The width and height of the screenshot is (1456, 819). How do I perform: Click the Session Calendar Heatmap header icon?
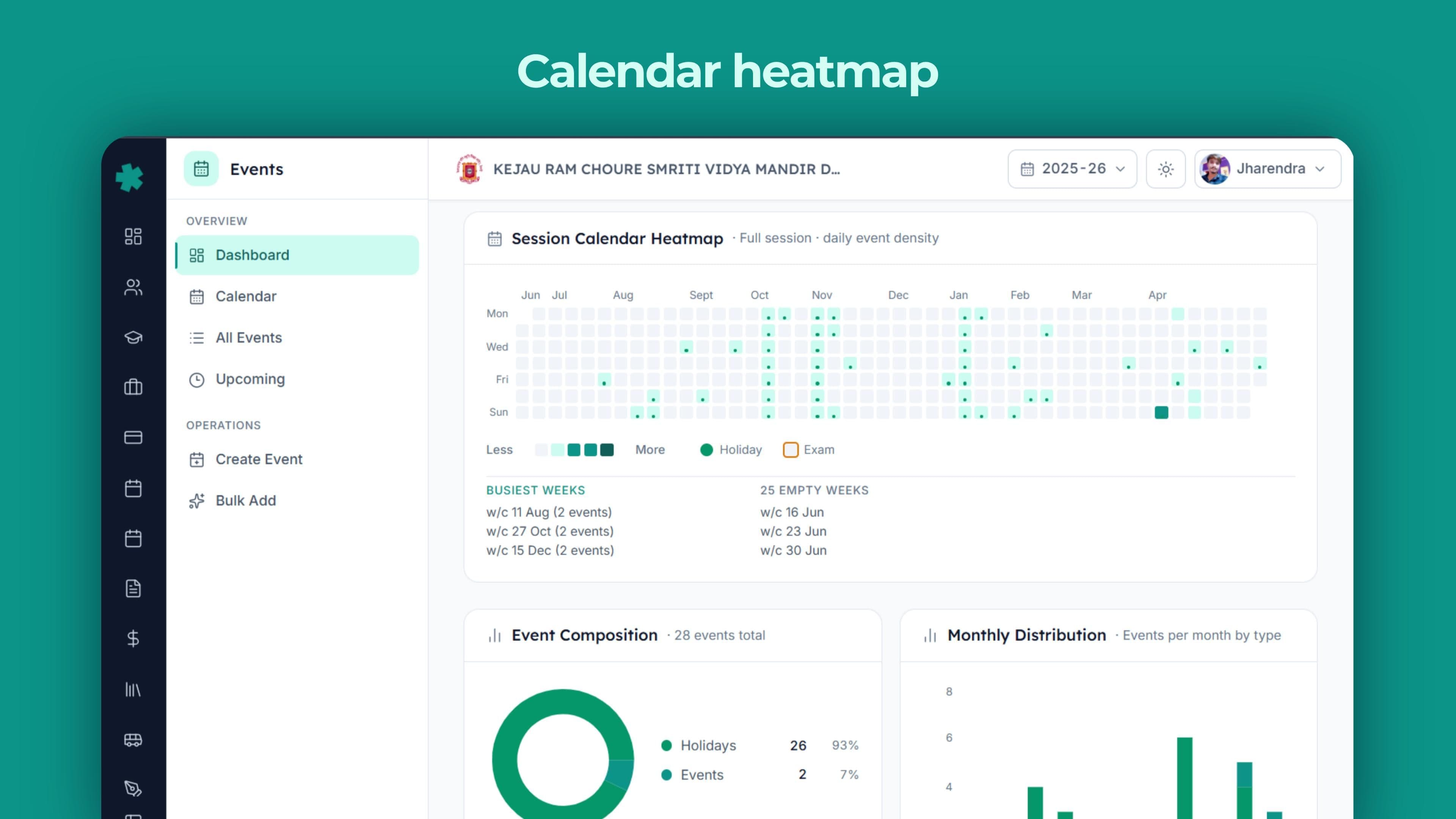pyautogui.click(x=494, y=238)
